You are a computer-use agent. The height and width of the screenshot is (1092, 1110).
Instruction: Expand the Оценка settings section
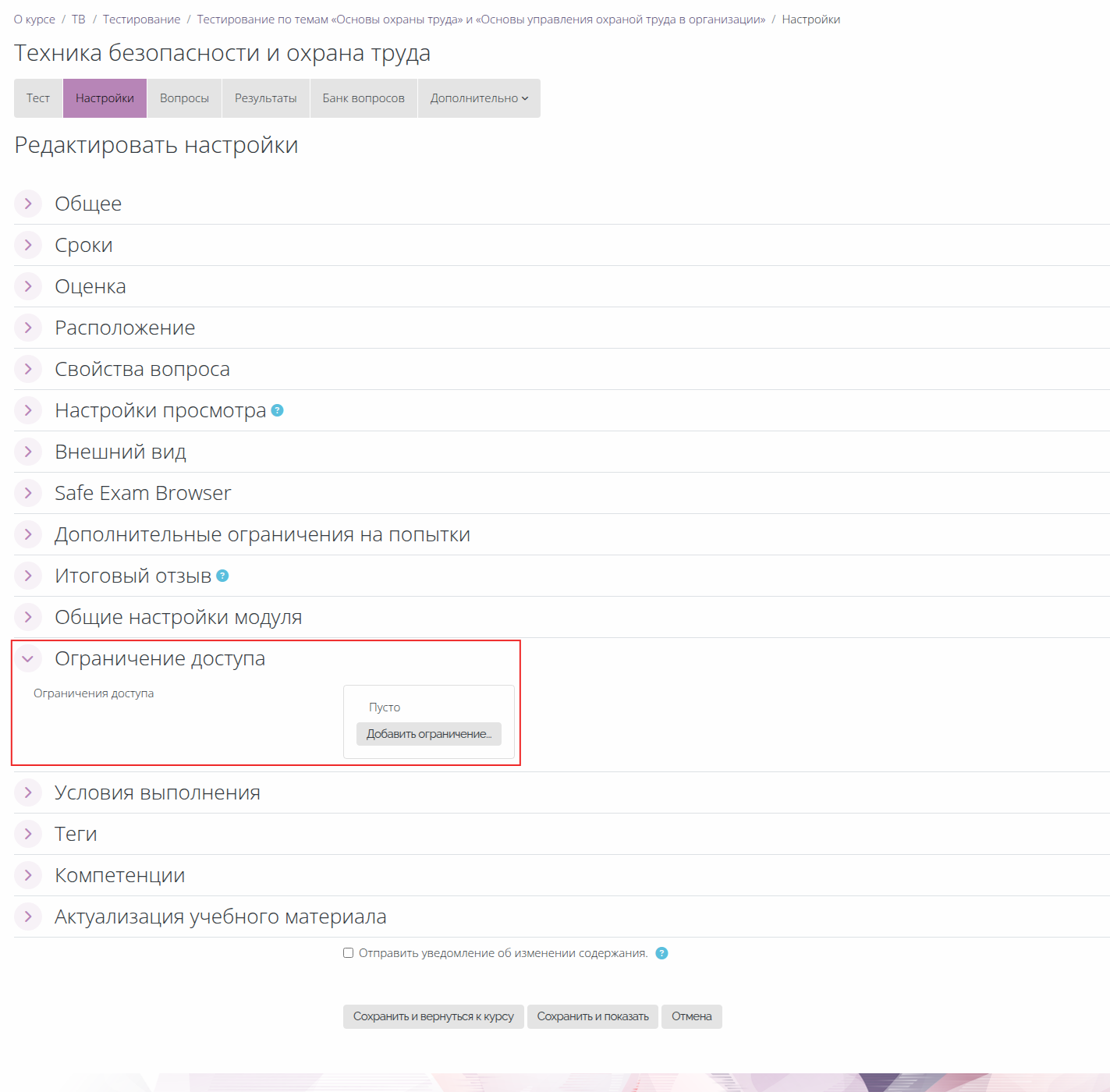coord(90,286)
